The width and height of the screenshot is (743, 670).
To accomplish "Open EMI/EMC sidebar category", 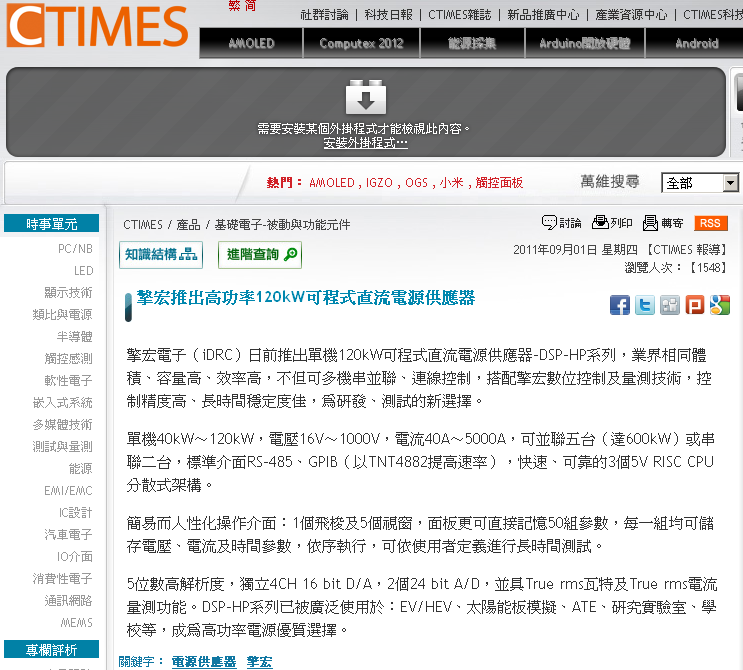I will [x=68, y=491].
